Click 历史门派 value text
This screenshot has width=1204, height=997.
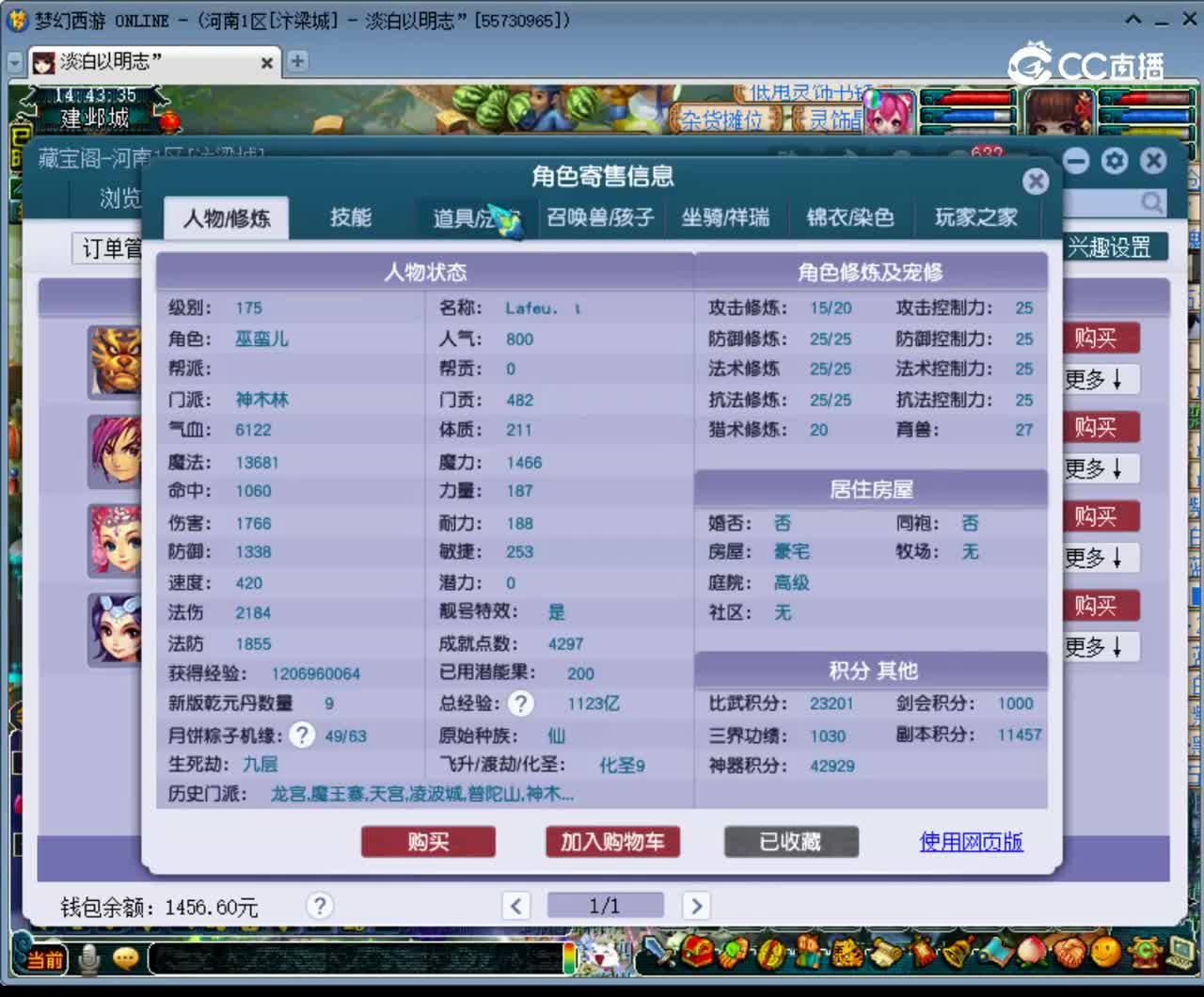pos(421,794)
